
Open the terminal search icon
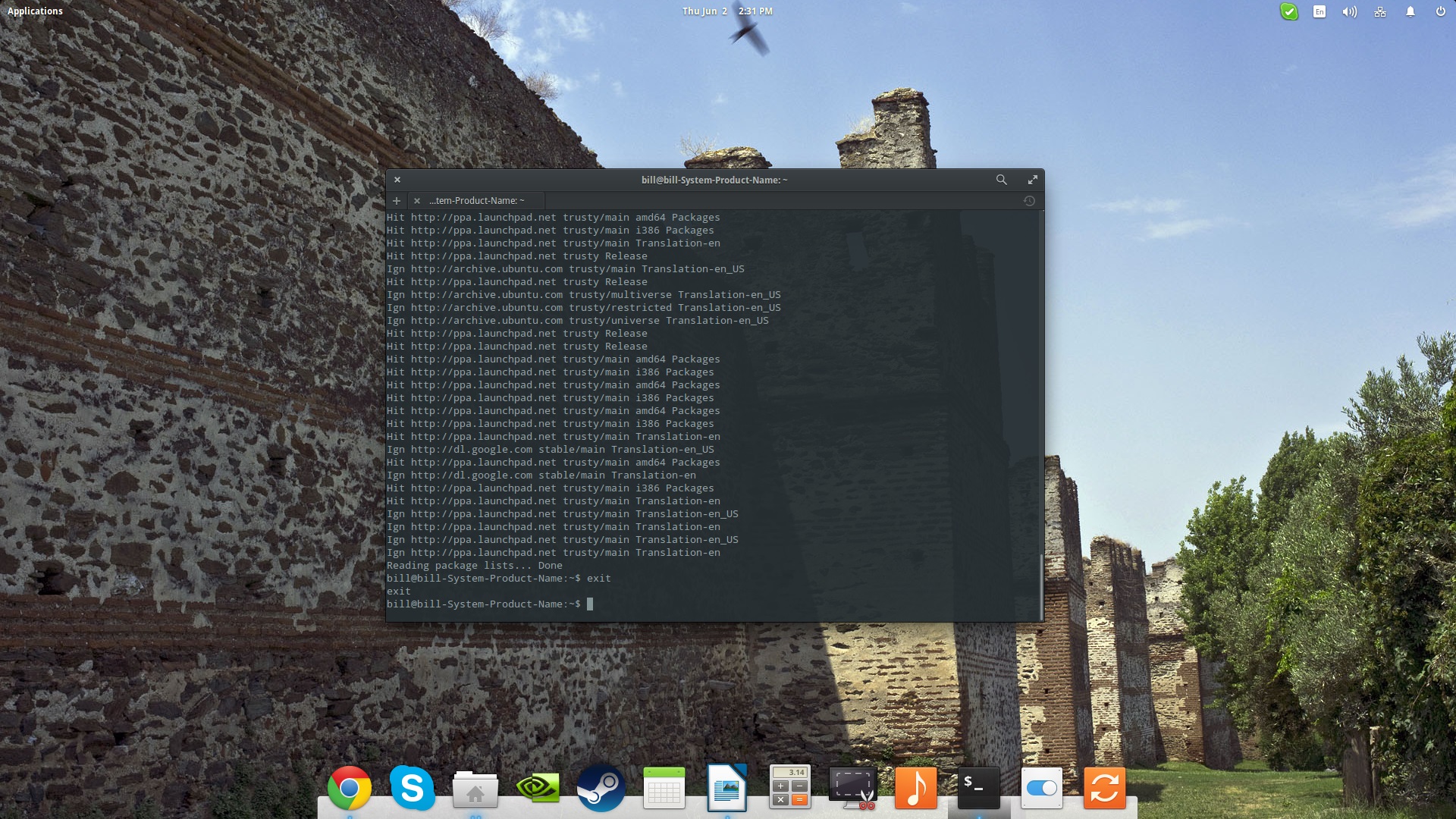[x=1001, y=180]
